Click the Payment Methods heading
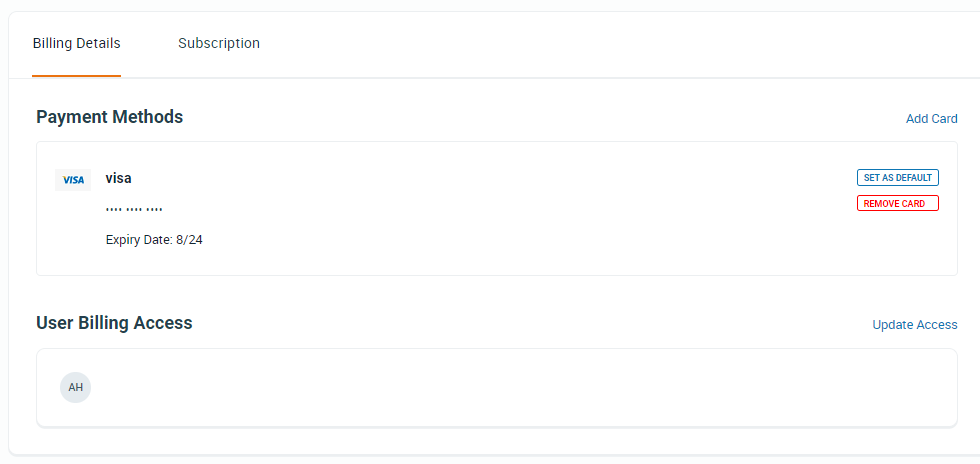 (x=109, y=117)
